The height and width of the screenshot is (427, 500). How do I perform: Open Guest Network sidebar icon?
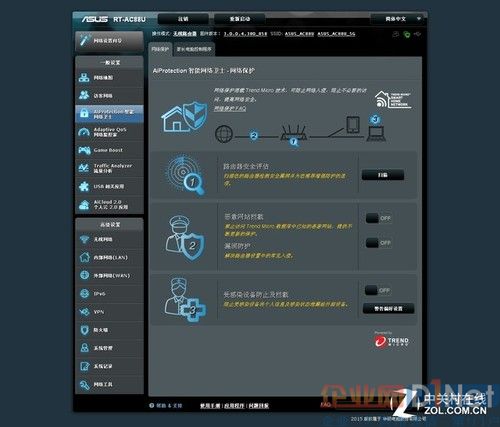pos(84,95)
